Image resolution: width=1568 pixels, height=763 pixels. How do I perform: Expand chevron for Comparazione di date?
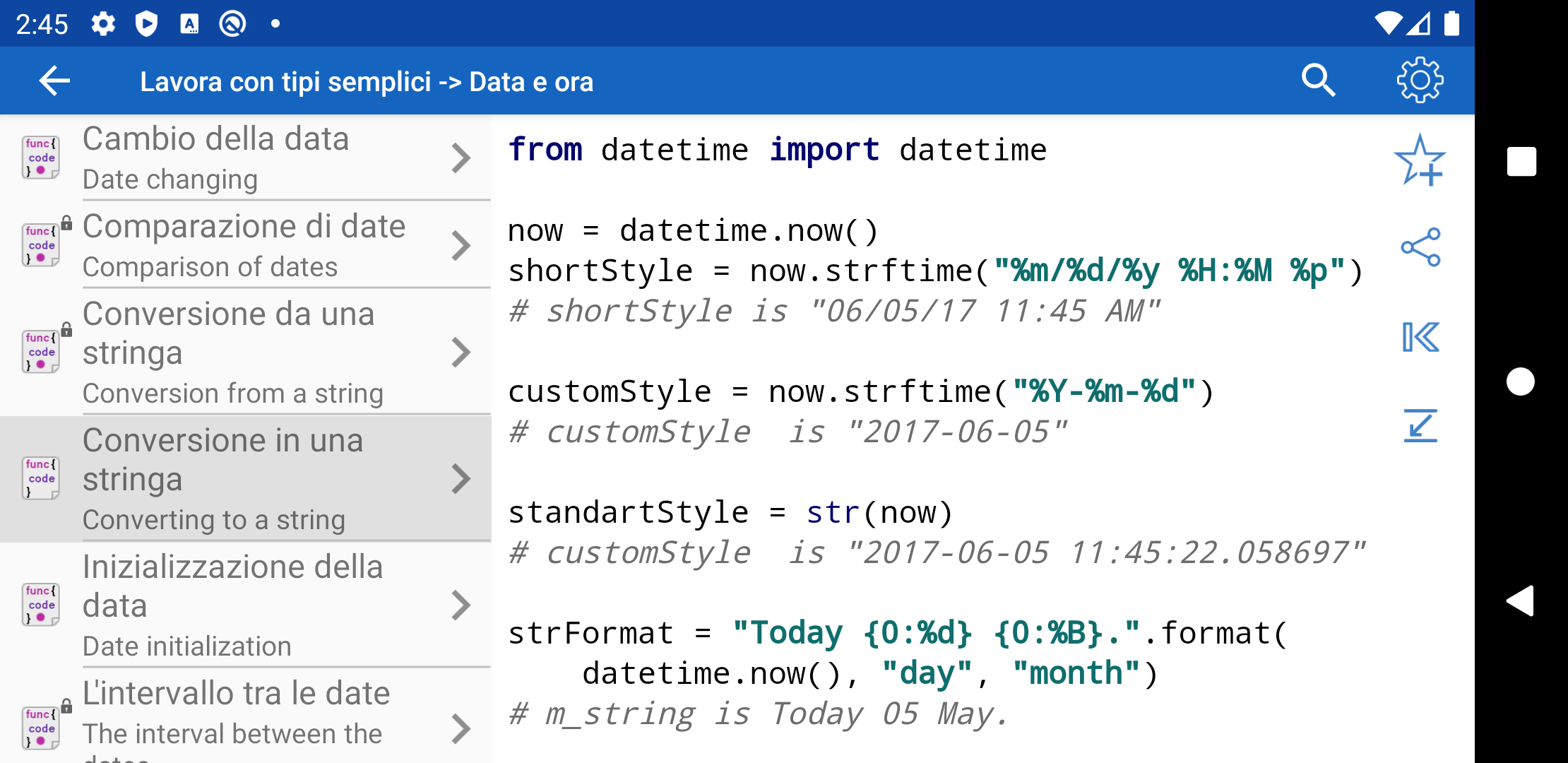[x=461, y=246]
